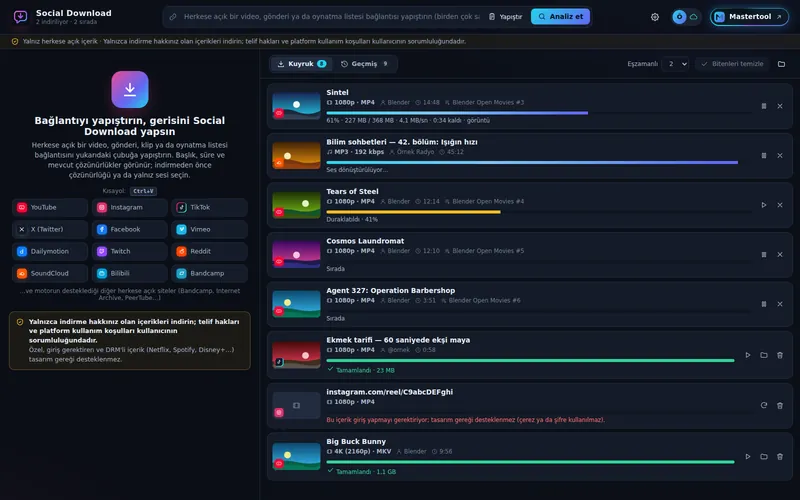Click the Tears of Steel thumbnail

(x=296, y=205)
